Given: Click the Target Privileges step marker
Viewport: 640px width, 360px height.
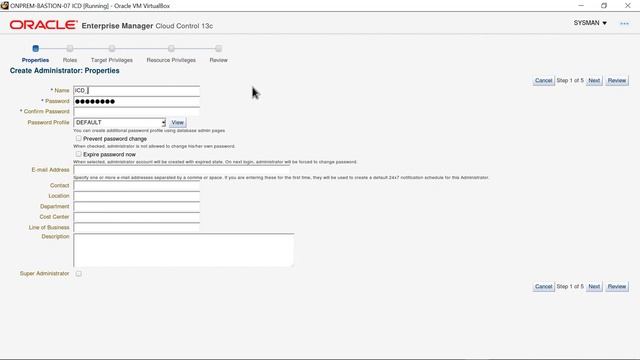Looking at the screenshot, I should tap(112, 49).
